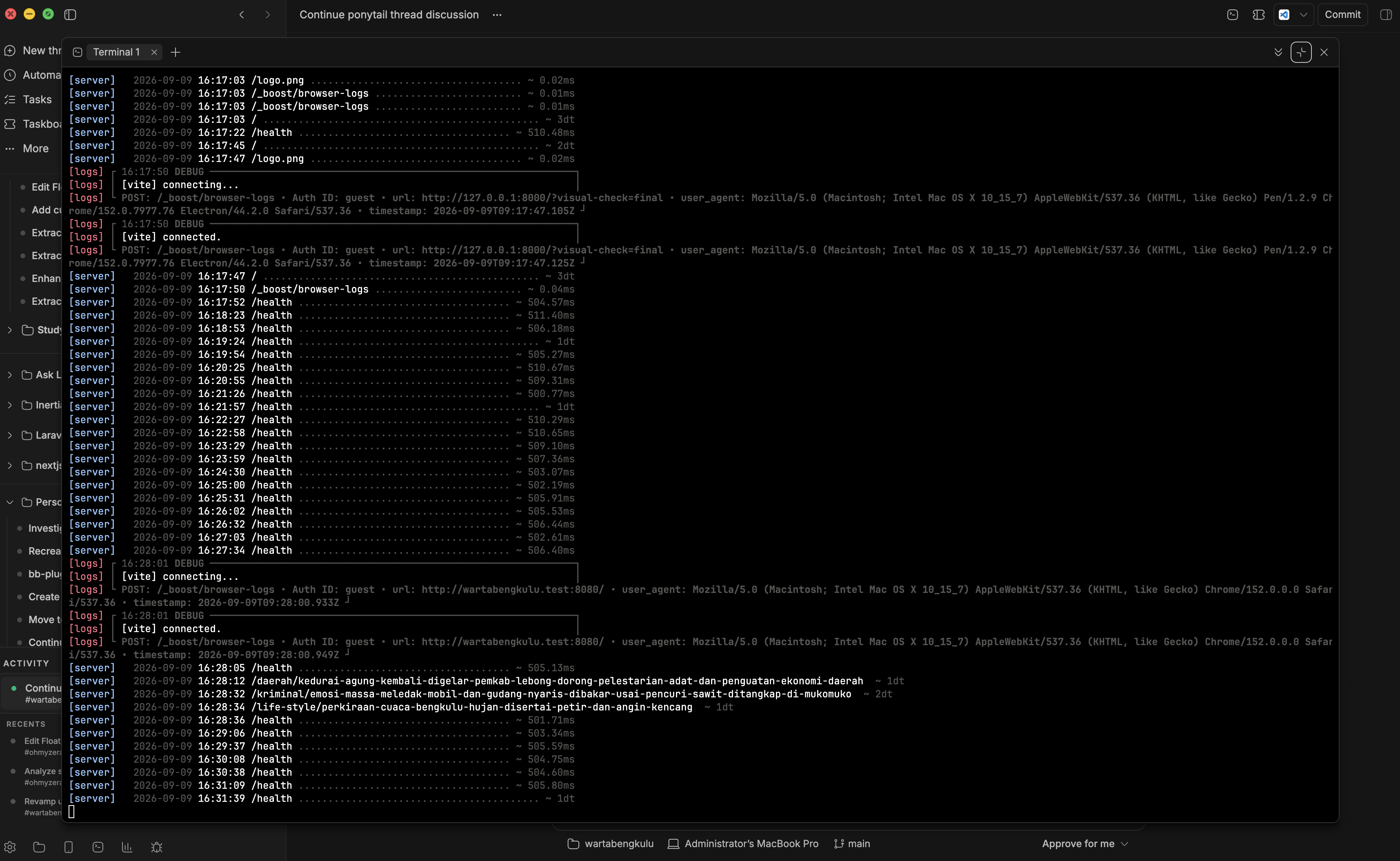The height and width of the screenshot is (861, 1400).
Task: Expand the editor chooser dropdown arrow
Action: [1303, 15]
